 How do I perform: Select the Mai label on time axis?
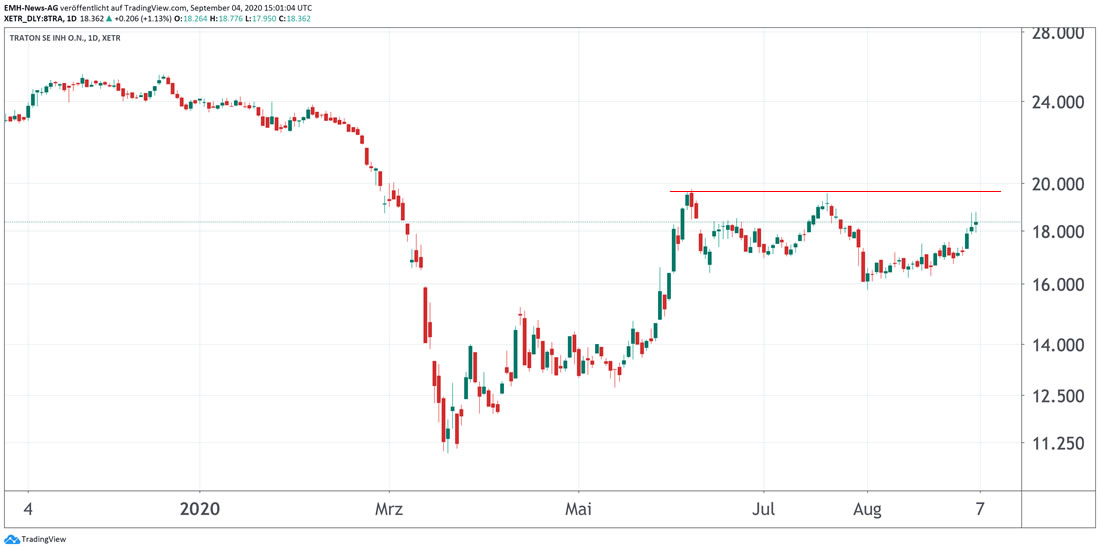(578, 509)
